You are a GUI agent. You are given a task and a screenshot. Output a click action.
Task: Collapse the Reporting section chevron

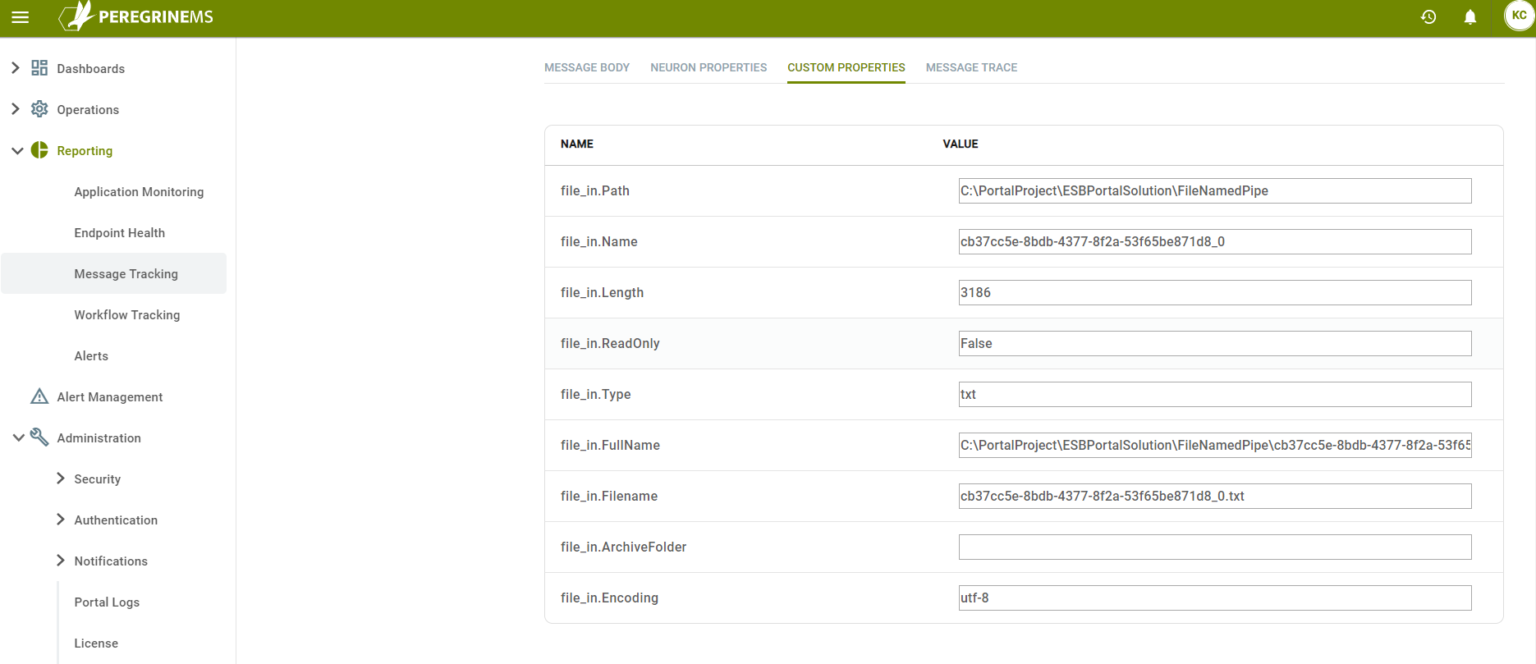(x=17, y=151)
